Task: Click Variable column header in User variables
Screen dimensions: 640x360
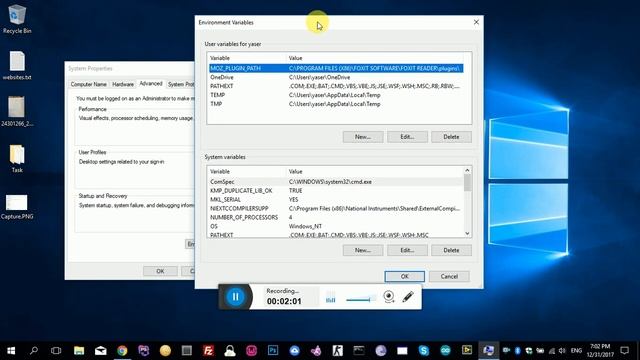Action: [247, 58]
